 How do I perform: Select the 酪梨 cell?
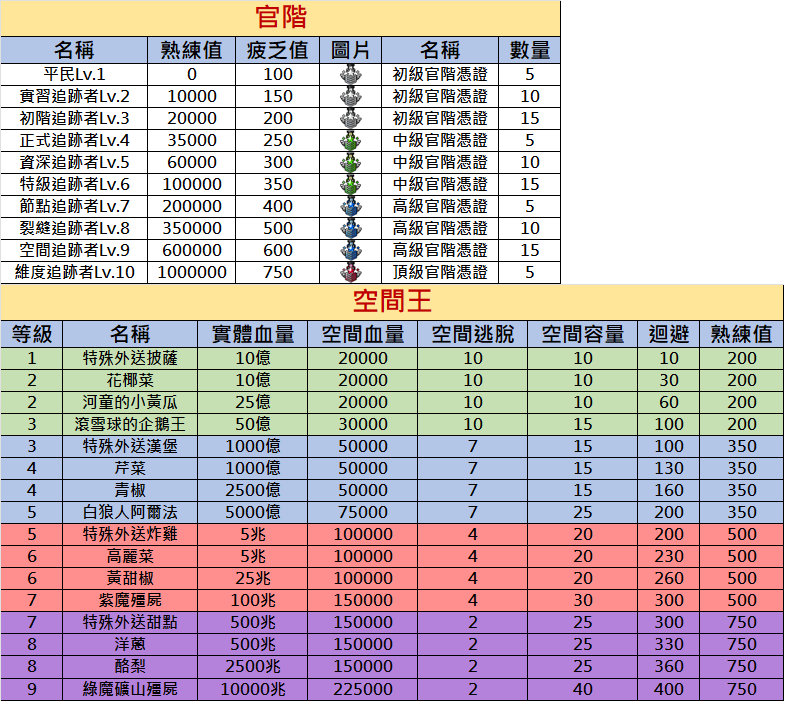coord(130,667)
